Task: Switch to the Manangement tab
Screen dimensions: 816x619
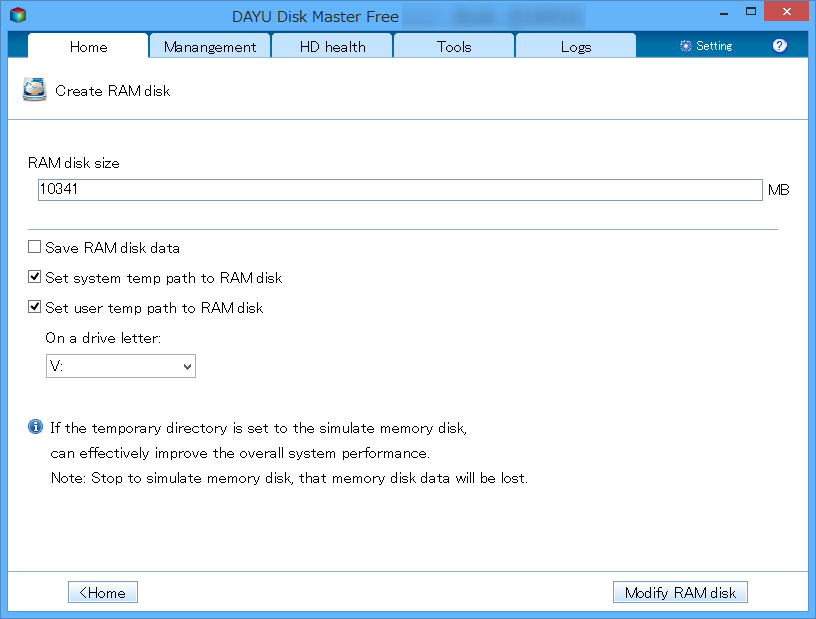Action: tap(210, 47)
